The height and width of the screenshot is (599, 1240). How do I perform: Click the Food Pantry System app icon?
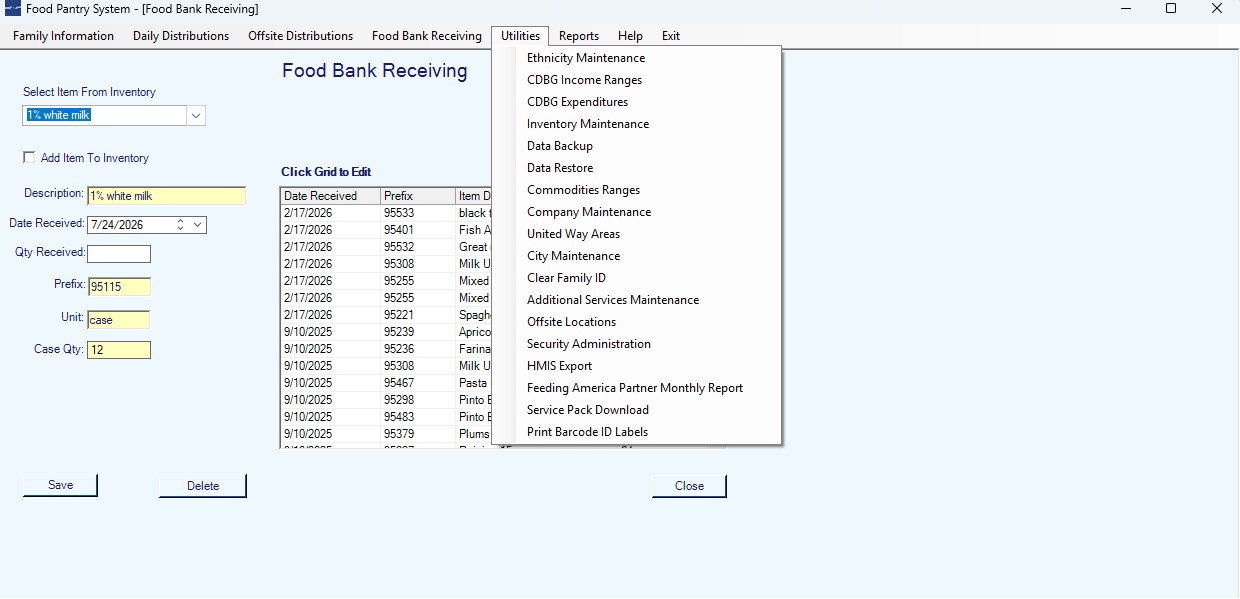point(13,9)
